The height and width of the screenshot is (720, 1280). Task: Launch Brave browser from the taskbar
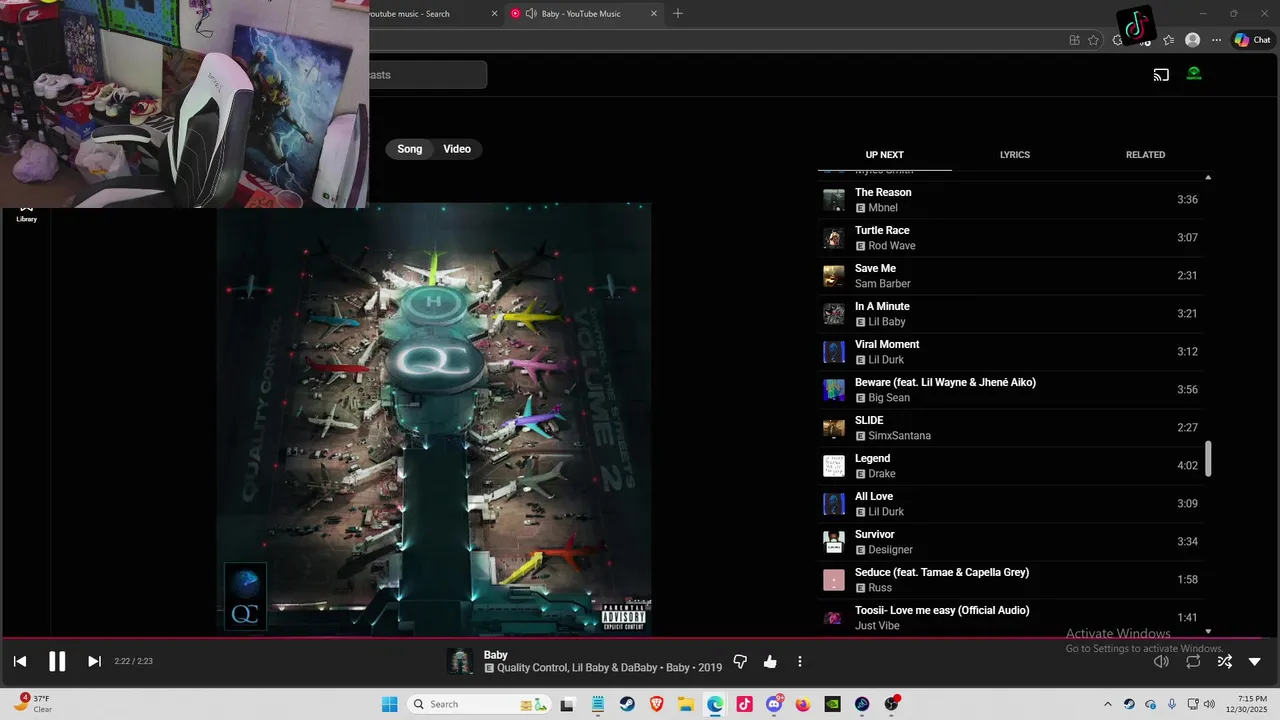click(x=656, y=704)
